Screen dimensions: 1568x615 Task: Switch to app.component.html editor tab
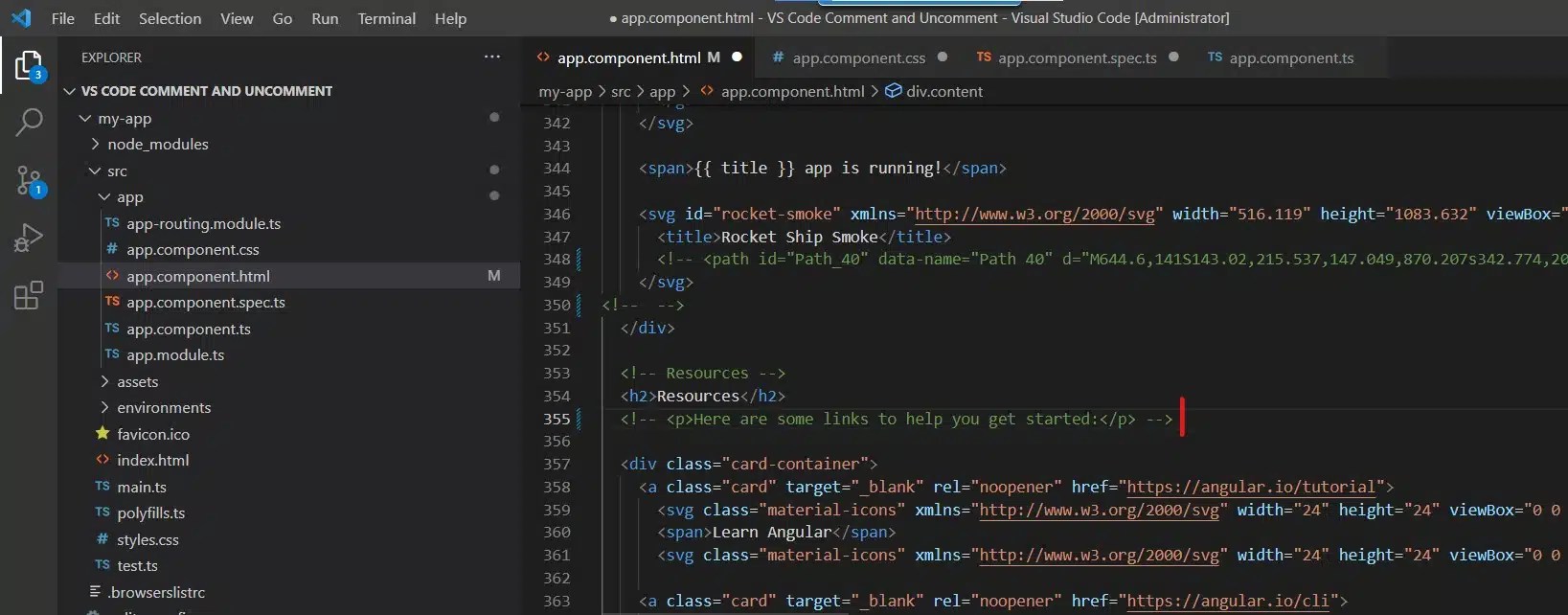tap(638, 57)
